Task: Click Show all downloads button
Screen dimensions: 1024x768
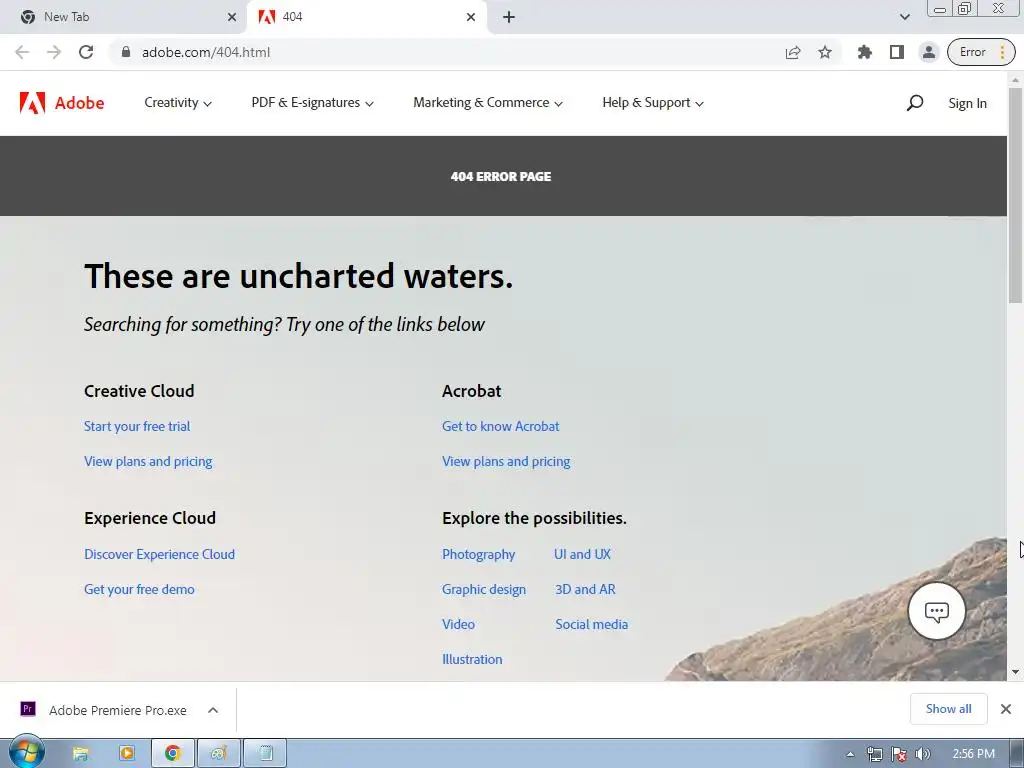Action: tap(948, 709)
